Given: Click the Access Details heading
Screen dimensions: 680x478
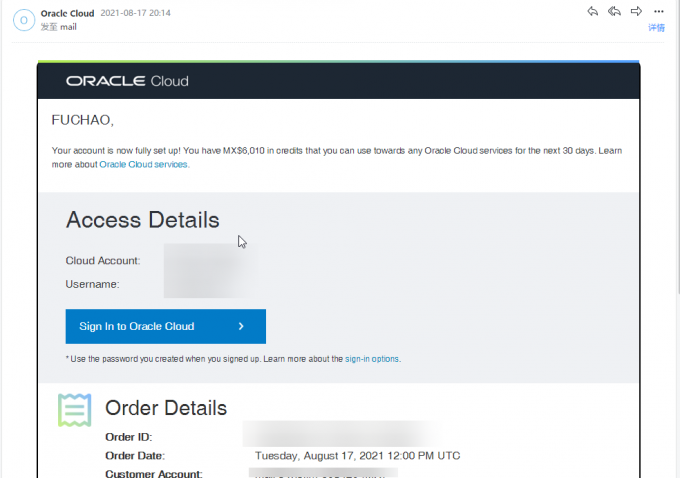Looking at the screenshot, I should click(142, 220).
